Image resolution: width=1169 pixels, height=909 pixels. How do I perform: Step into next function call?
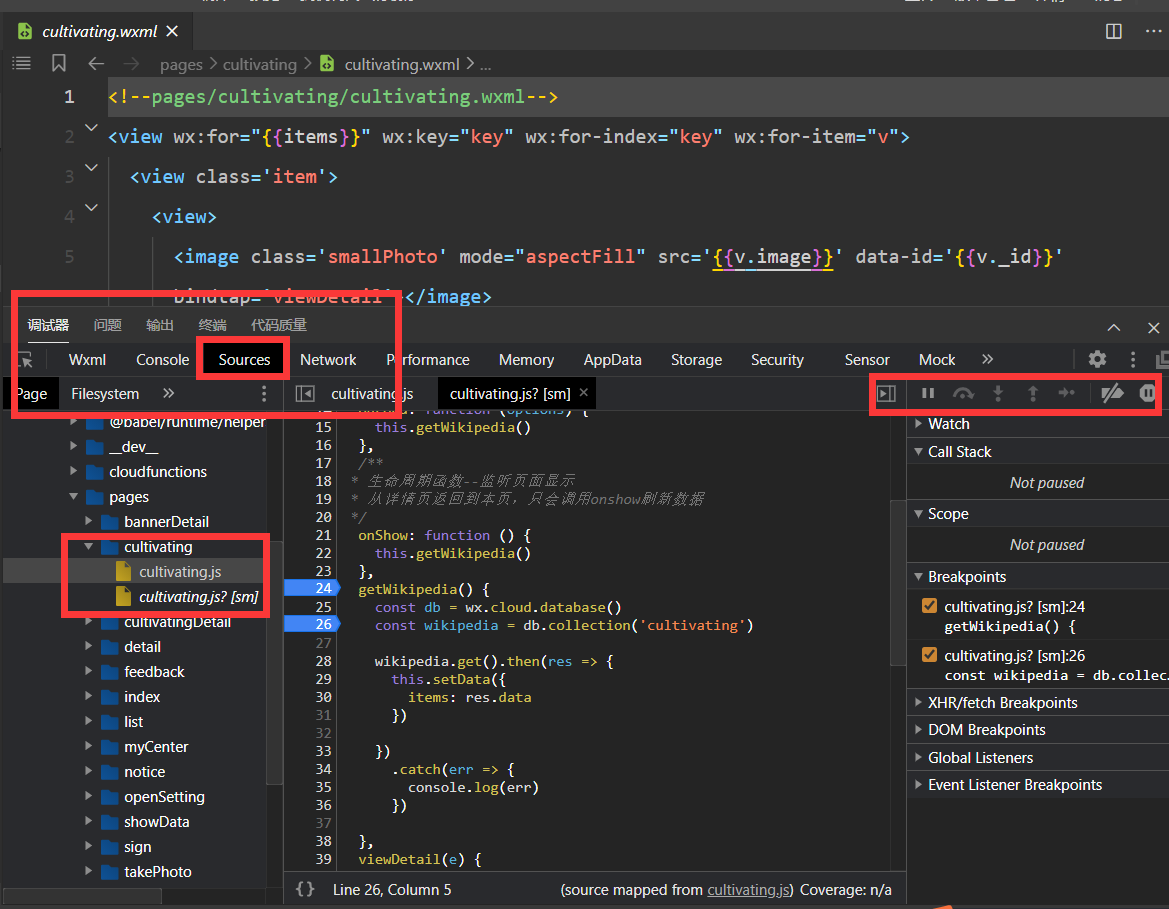pos(998,393)
